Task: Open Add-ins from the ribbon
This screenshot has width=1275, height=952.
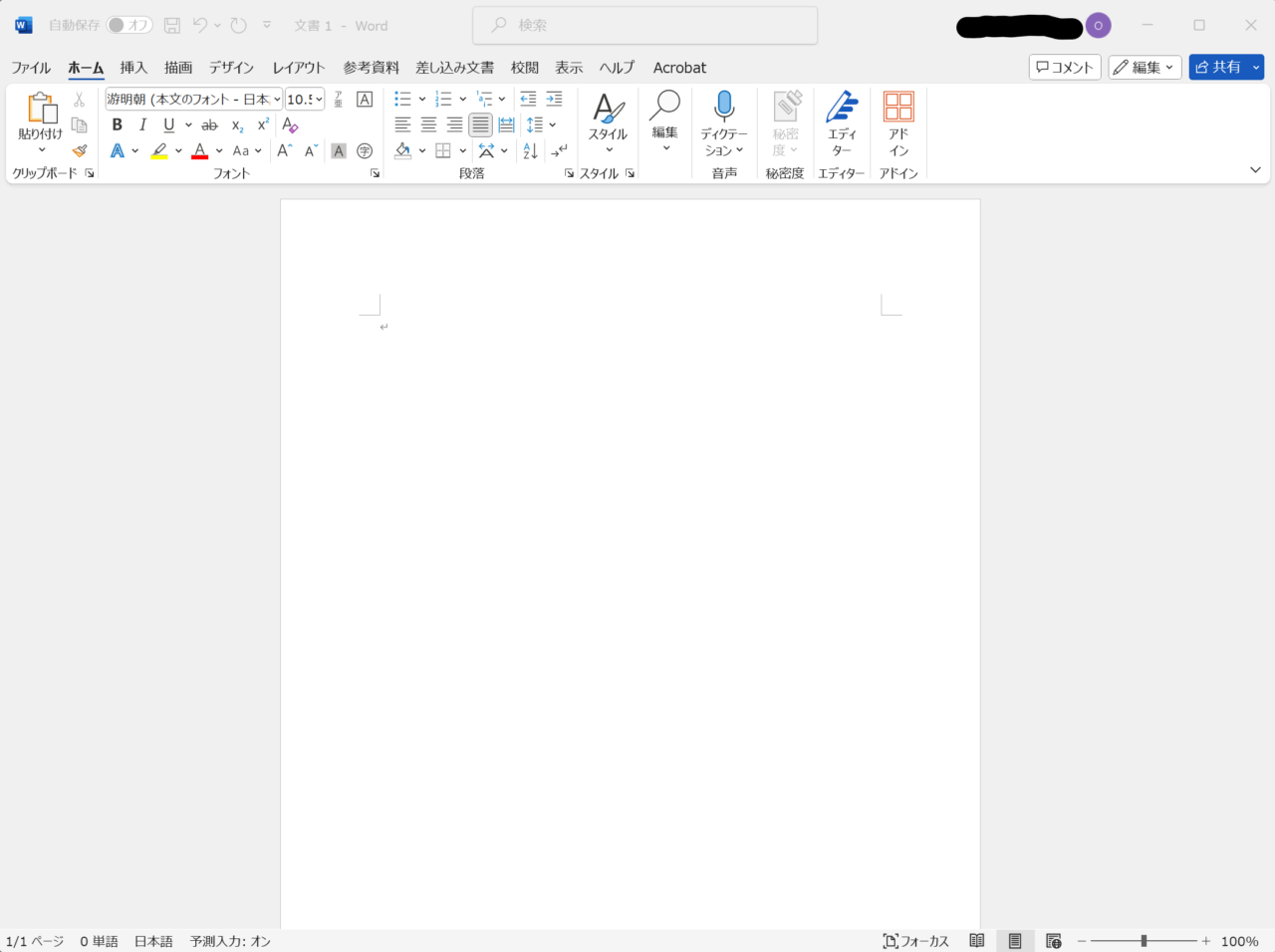Action: (898, 124)
